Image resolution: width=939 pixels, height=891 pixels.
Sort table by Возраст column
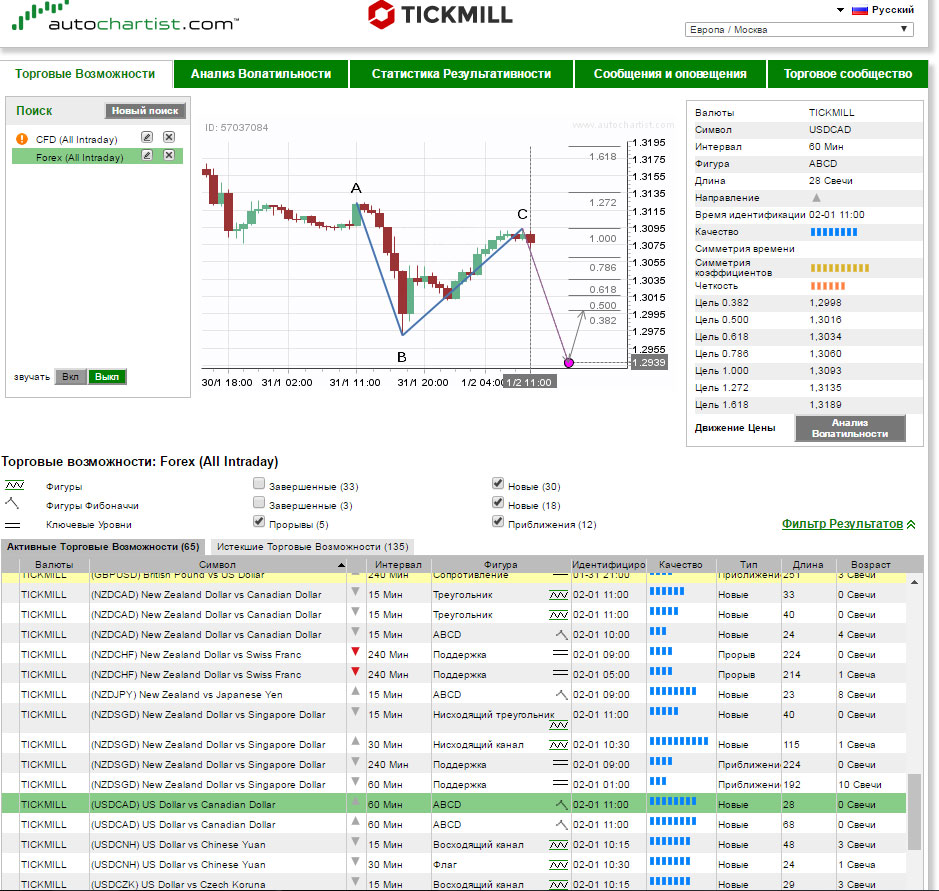871,564
